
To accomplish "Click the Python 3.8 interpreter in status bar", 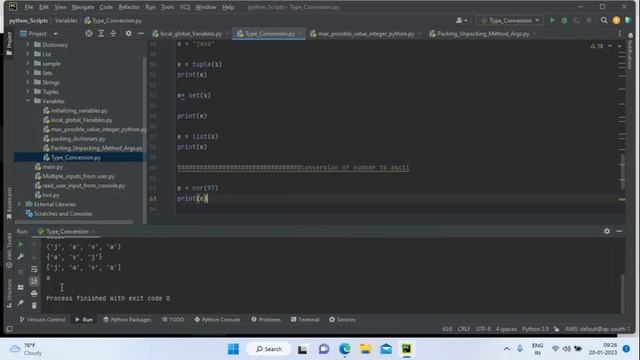I will coord(535,329).
